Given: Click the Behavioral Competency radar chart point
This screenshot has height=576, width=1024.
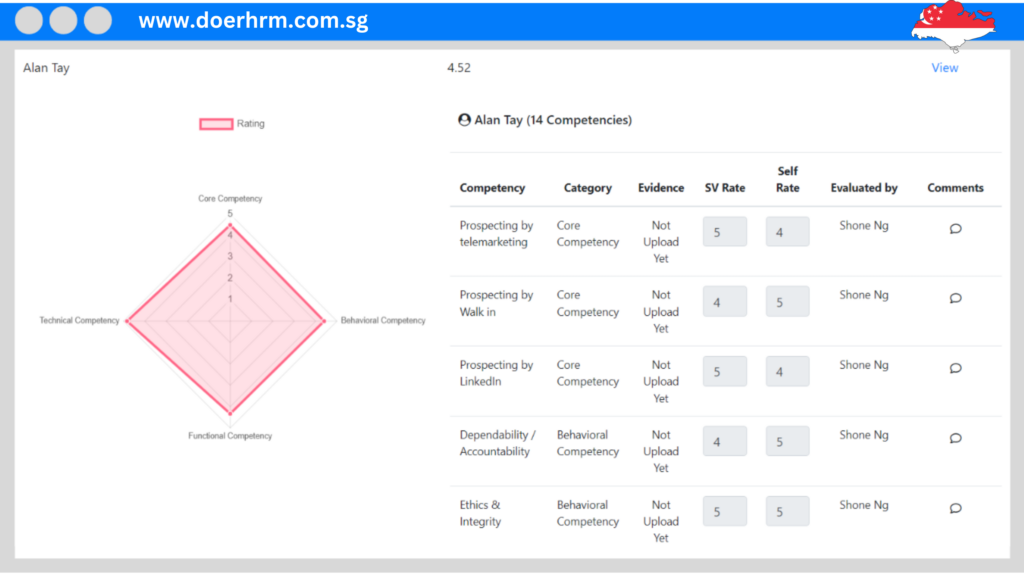Looking at the screenshot, I should pyautogui.click(x=324, y=321).
